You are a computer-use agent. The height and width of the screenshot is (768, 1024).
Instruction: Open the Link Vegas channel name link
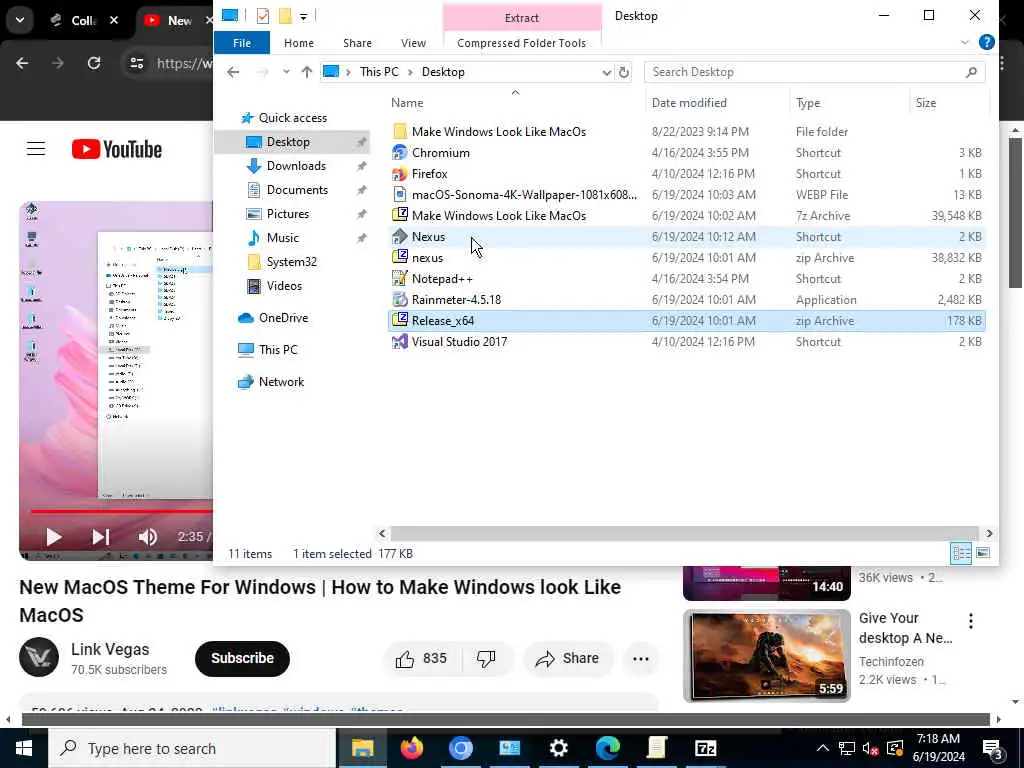coord(110,649)
